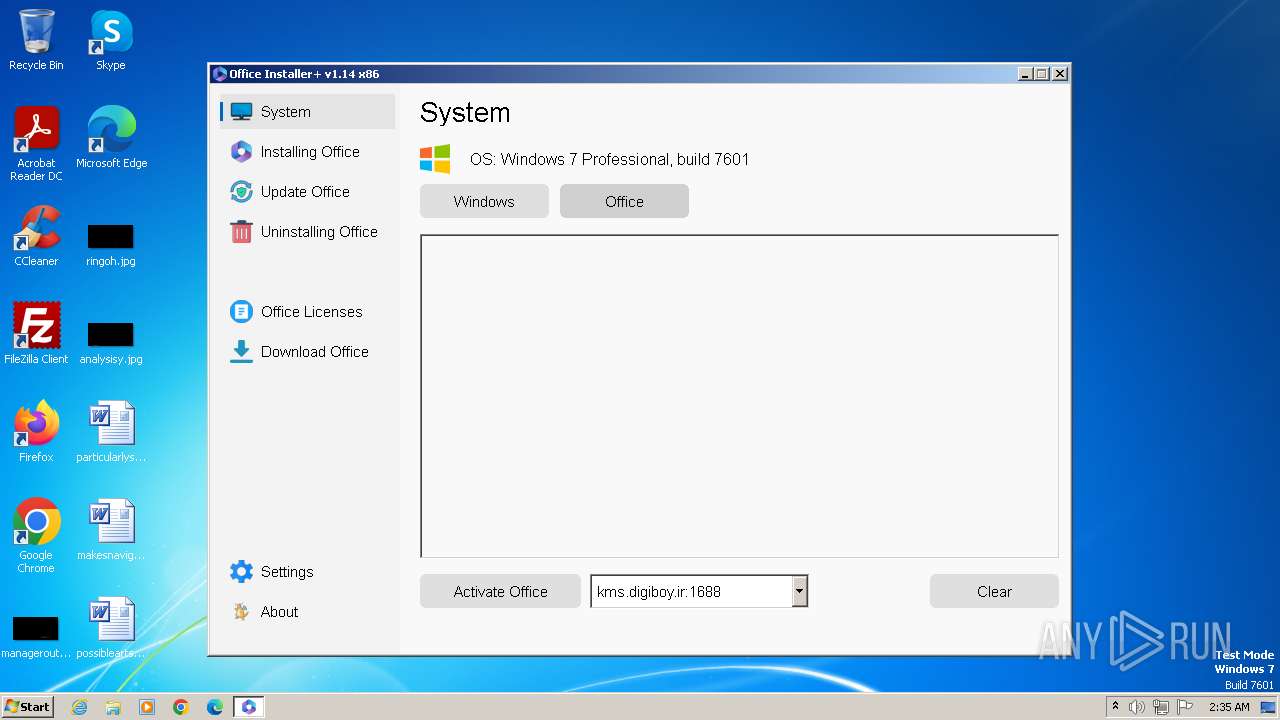This screenshot has height=720, width=1280.
Task: Open the Office Licenses tab
Action: (x=308, y=312)
